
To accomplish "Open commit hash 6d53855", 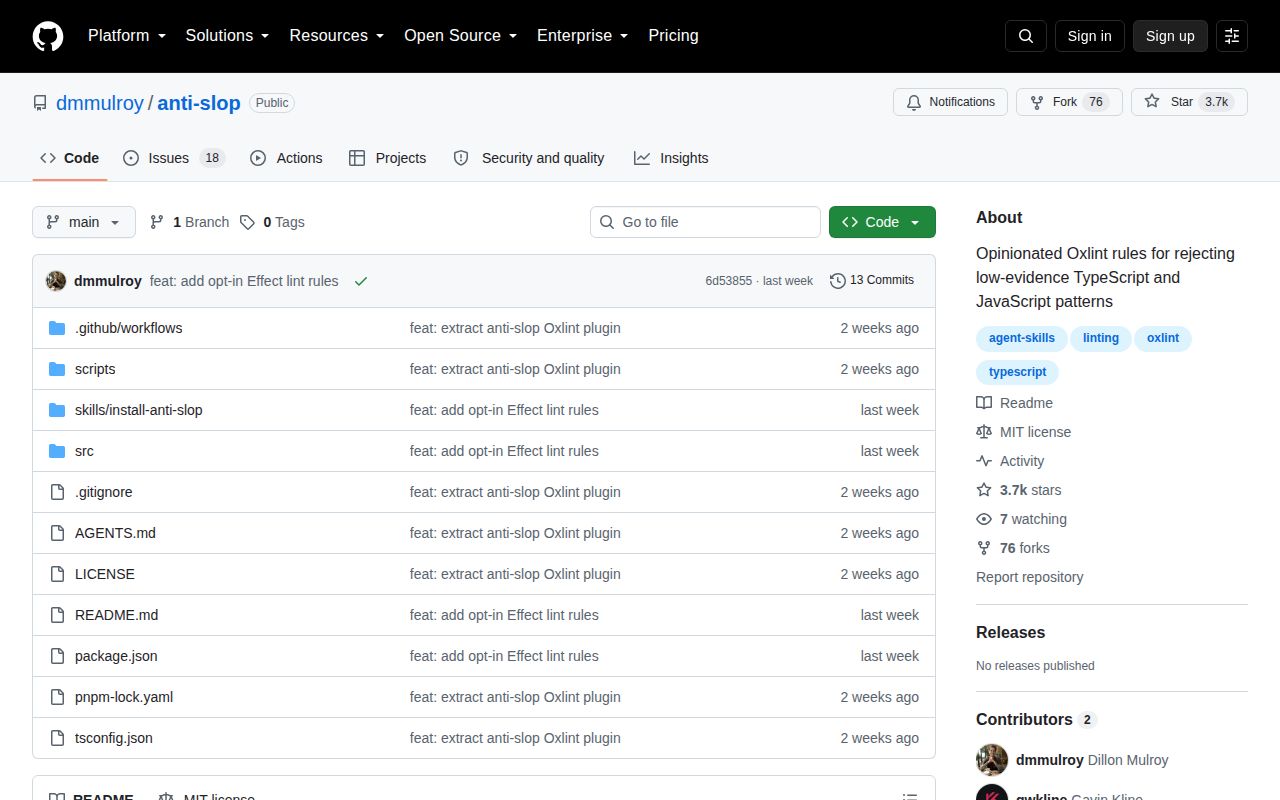I will coord(728,281).
